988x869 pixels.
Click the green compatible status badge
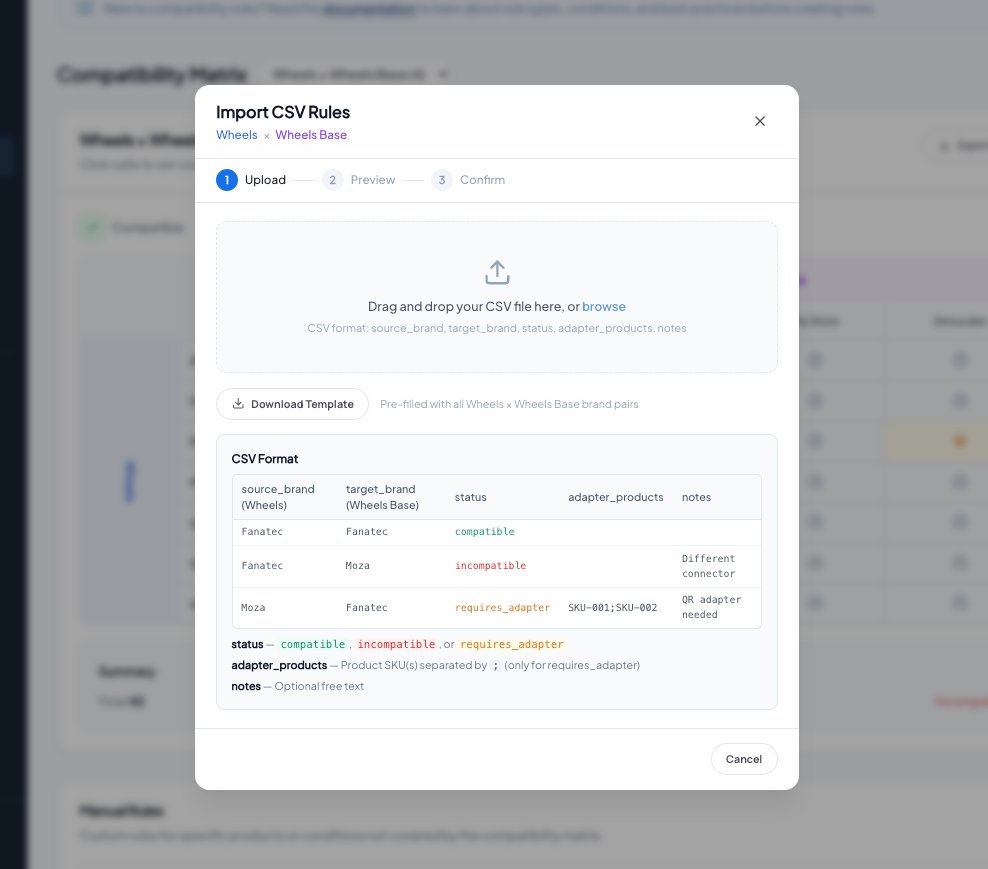(x=485, y=531)
